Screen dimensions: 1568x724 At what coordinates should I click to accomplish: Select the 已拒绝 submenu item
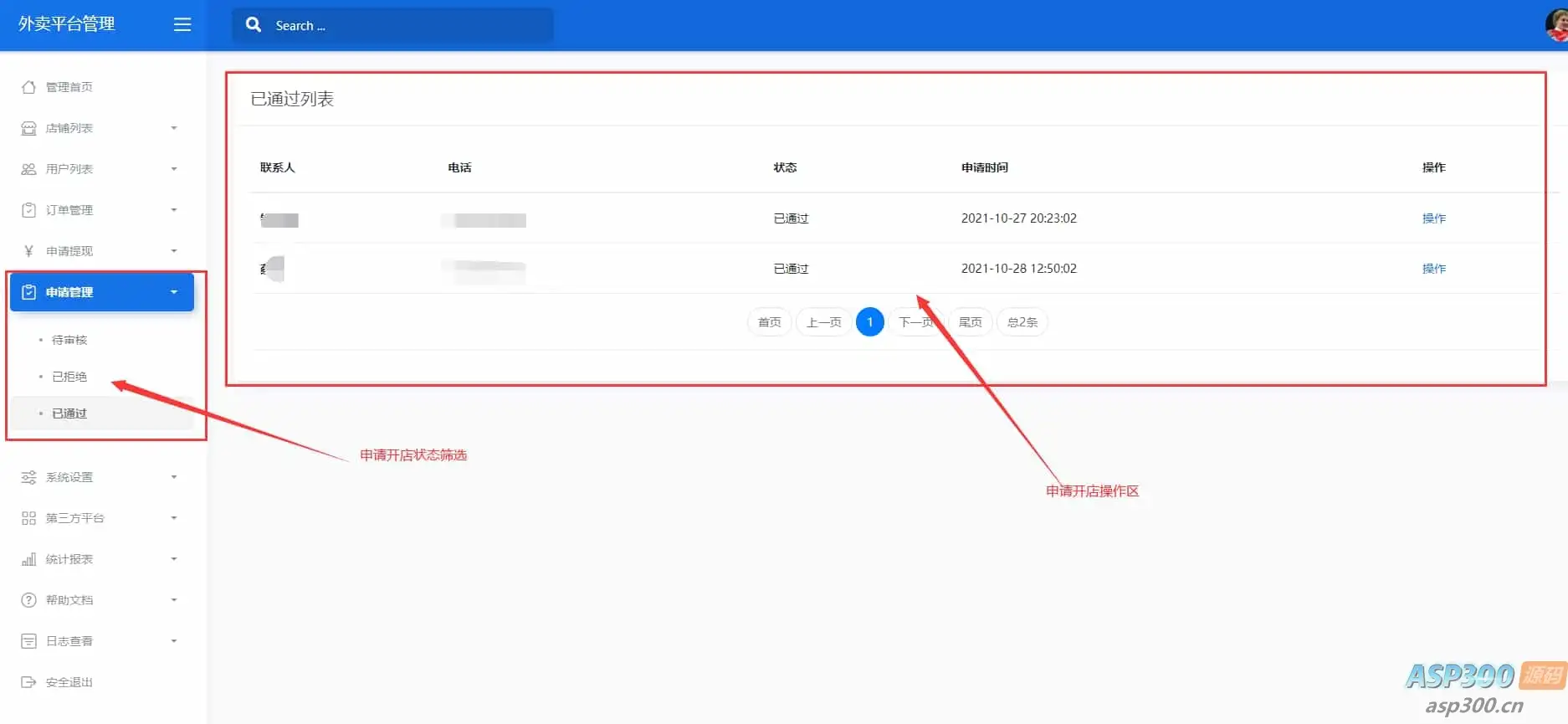click(x=69, y=377)
